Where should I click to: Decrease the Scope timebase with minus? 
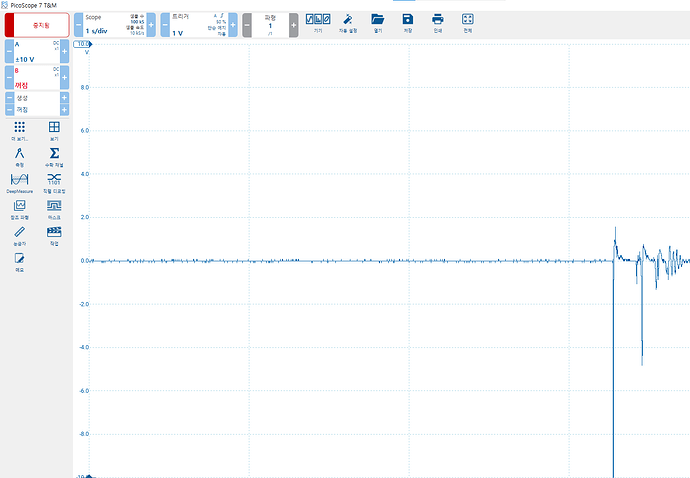78,25
